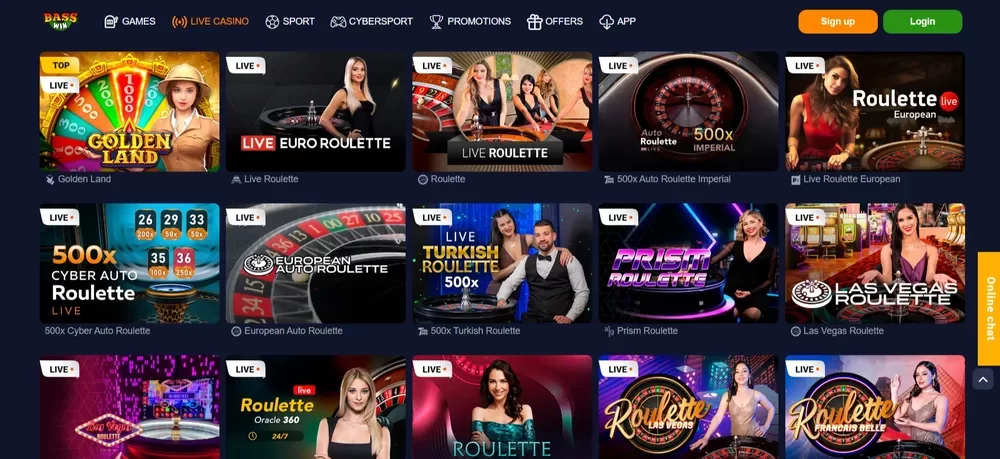Click the 500x Auto Roulette Imperial label
The height and width of the screenshot is (459, 1000).
(x=673, y=179)
